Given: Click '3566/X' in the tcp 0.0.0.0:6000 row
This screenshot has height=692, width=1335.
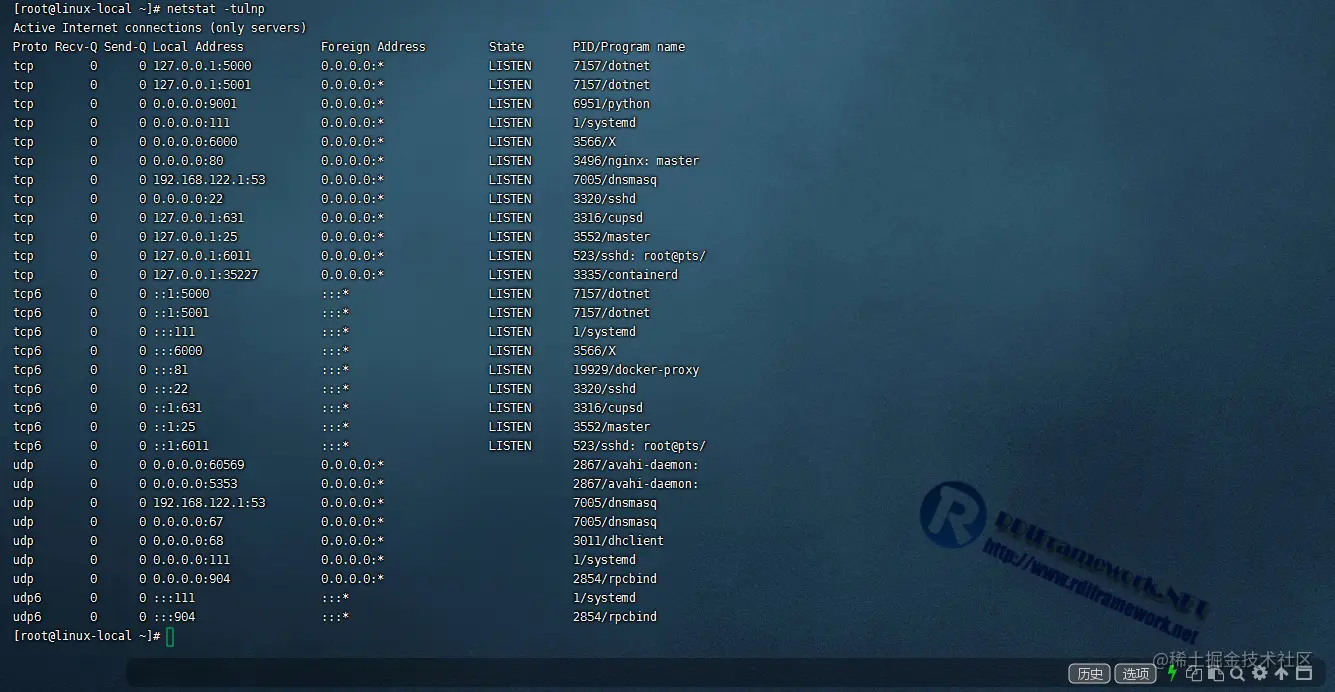Looking at the screenshot, I should point(594,142).
